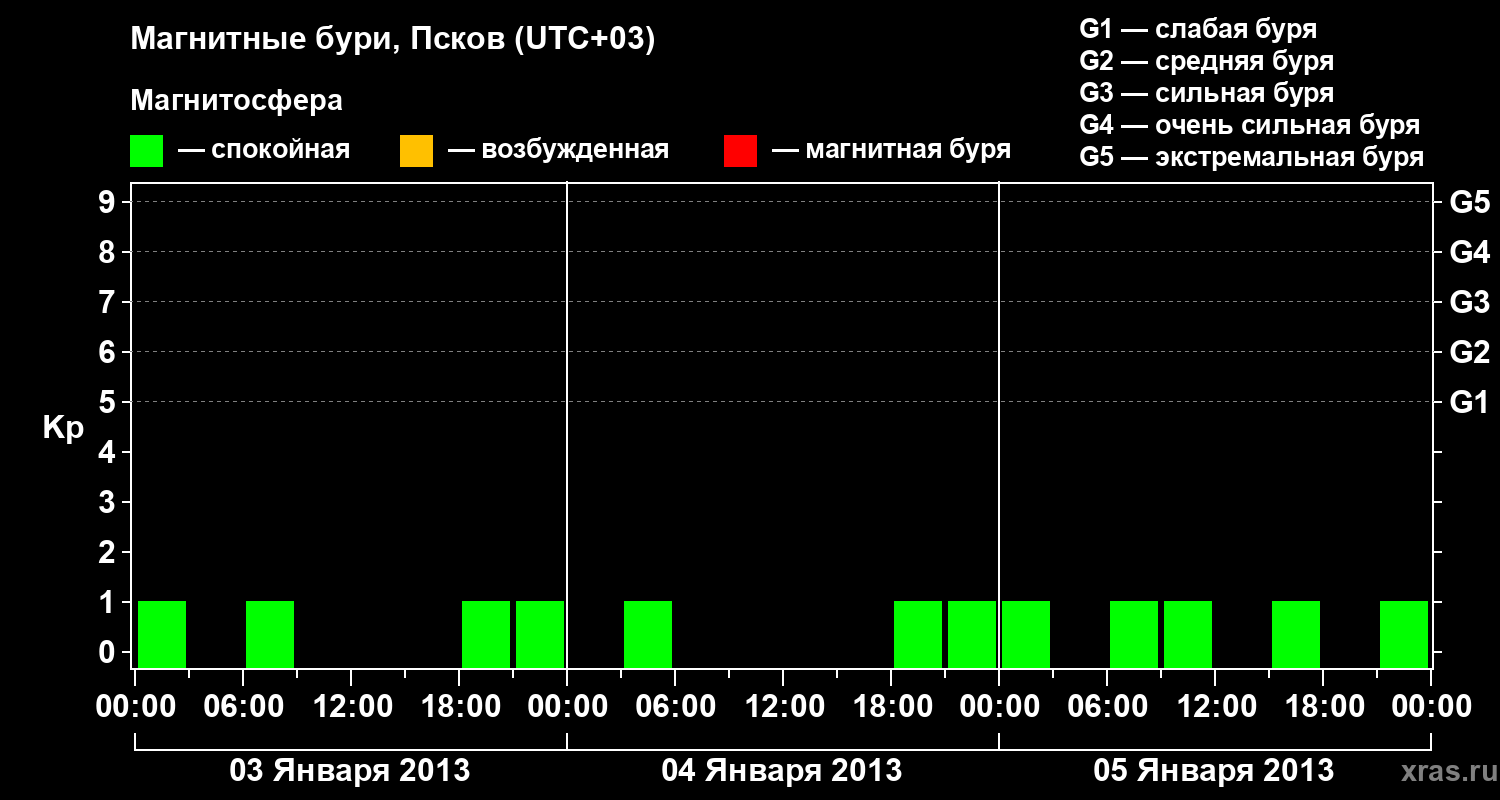Select the 21:00–00:00 bar on 03 Января
1500x800 pixels.
[540, 634]
